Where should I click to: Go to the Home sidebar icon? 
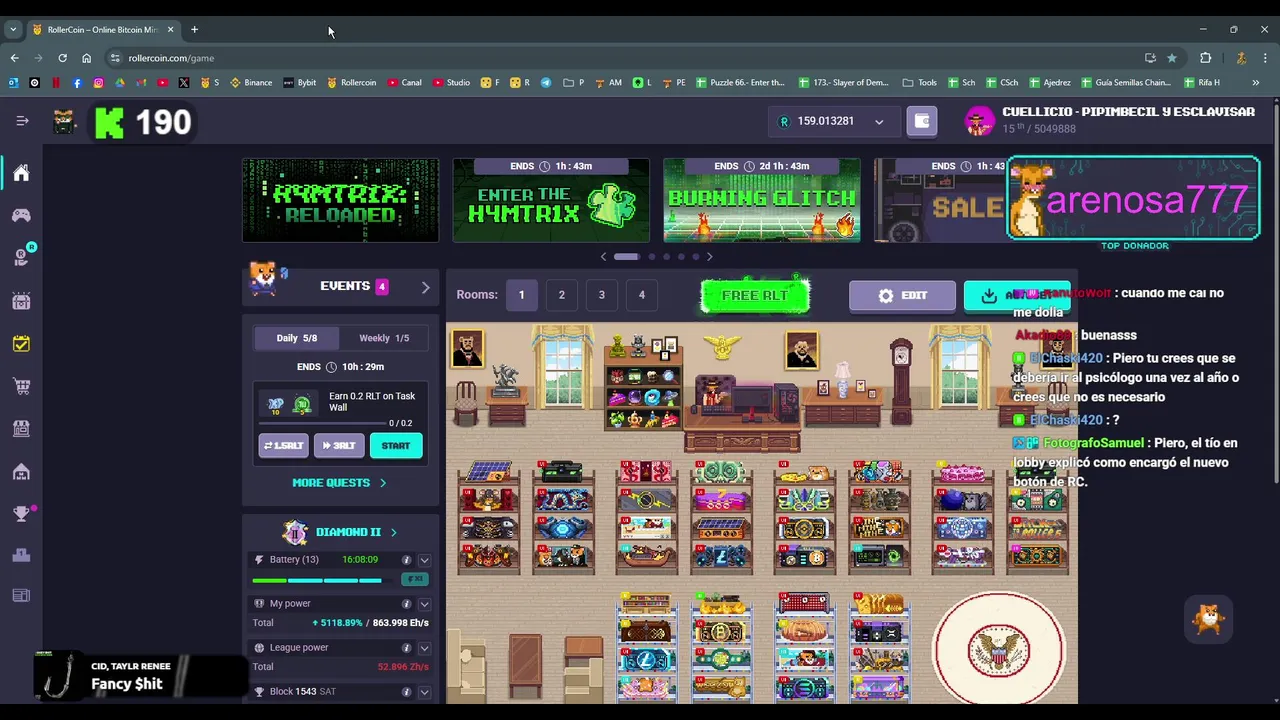pyautogui.click(x=21, y=173)
